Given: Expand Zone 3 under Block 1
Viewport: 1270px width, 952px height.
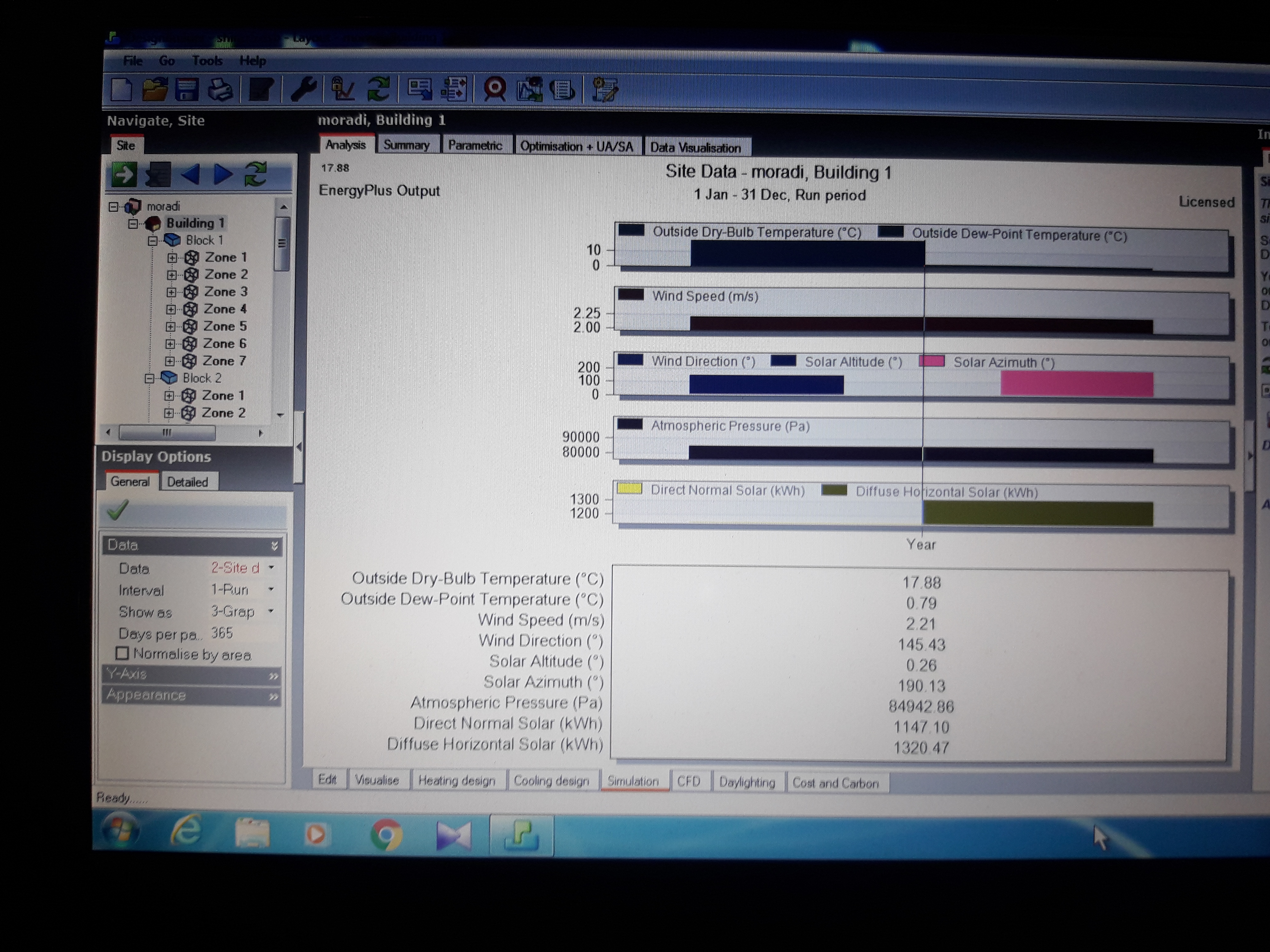Looking at the screenshot, I should click(x=171, y=292).
